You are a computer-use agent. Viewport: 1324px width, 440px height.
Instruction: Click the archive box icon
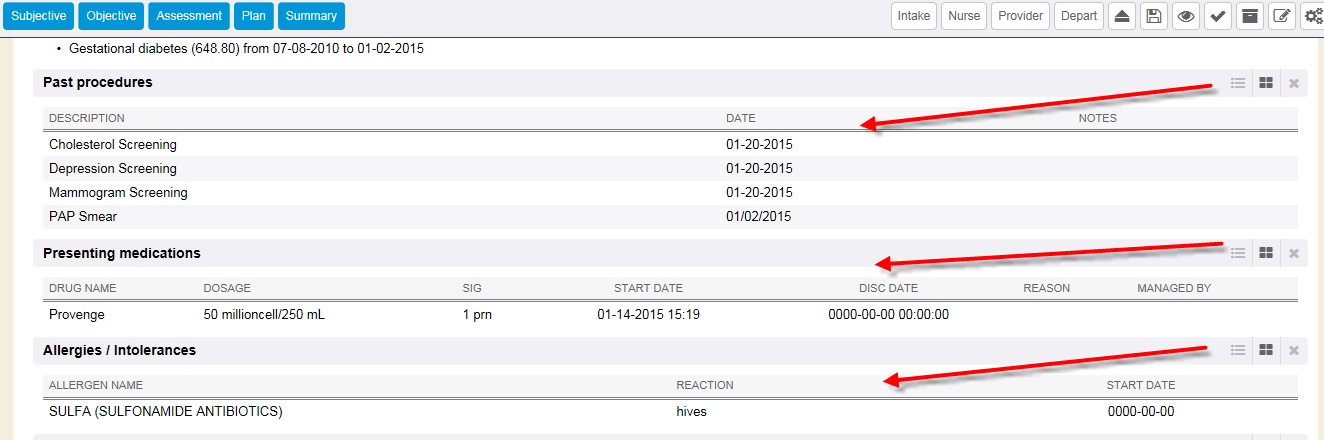1248,16
